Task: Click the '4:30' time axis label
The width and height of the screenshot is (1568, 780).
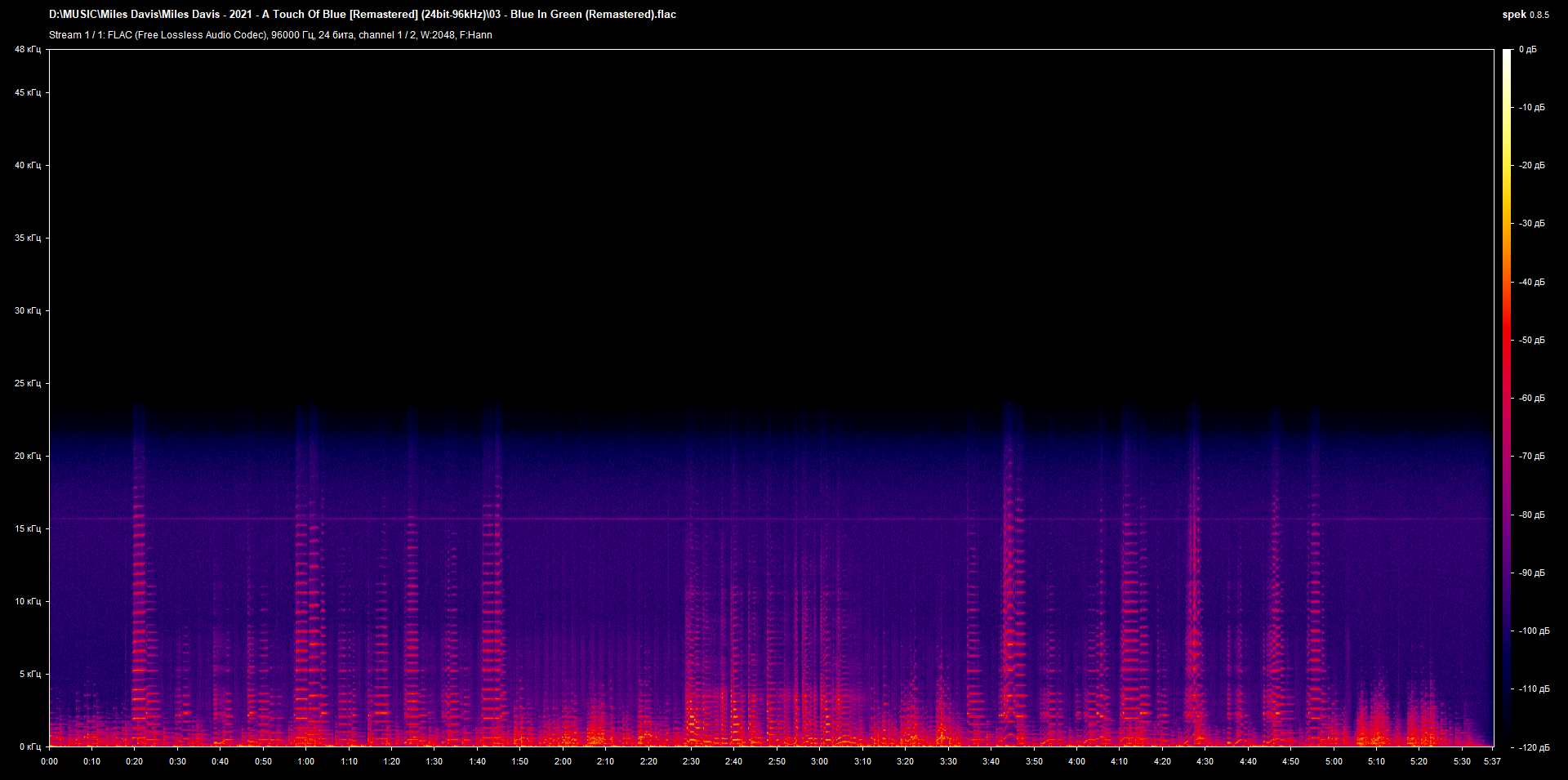Action: coord(1205,762)
